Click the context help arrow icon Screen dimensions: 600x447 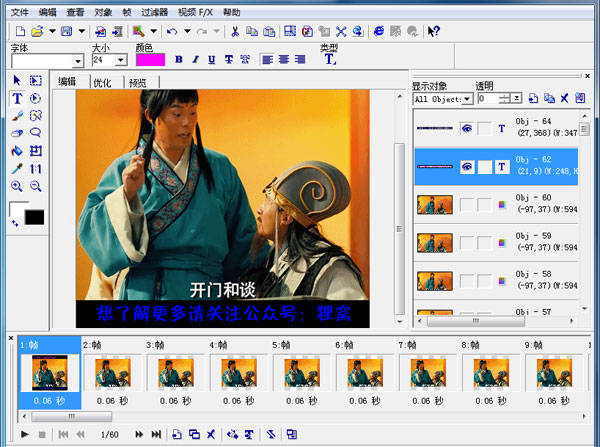pos(434,31)
